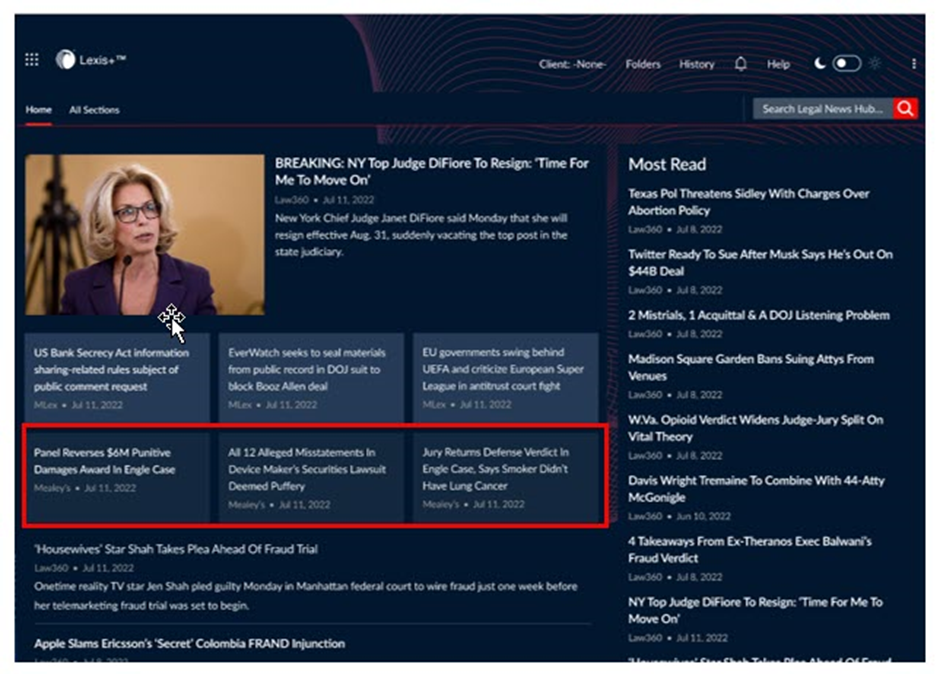The height and width of the screenshot is (674, 943).
Task: Open EU governments swing behind UEFA card
Action: point(505,378)
